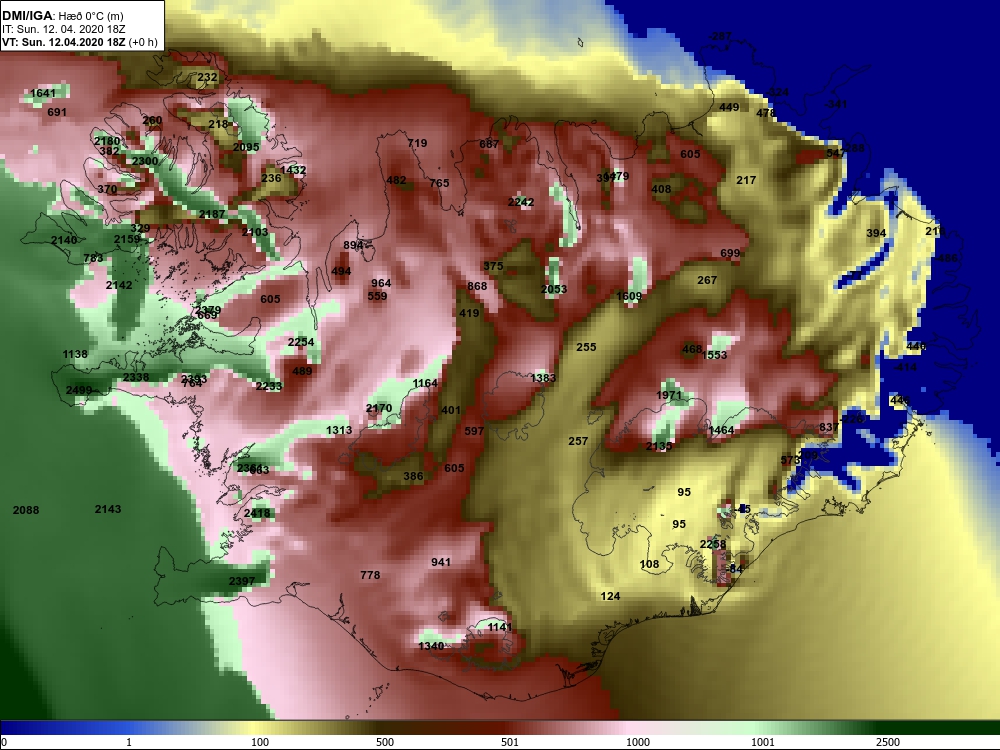
Task: Click the map value 1138
Action: 75,354
